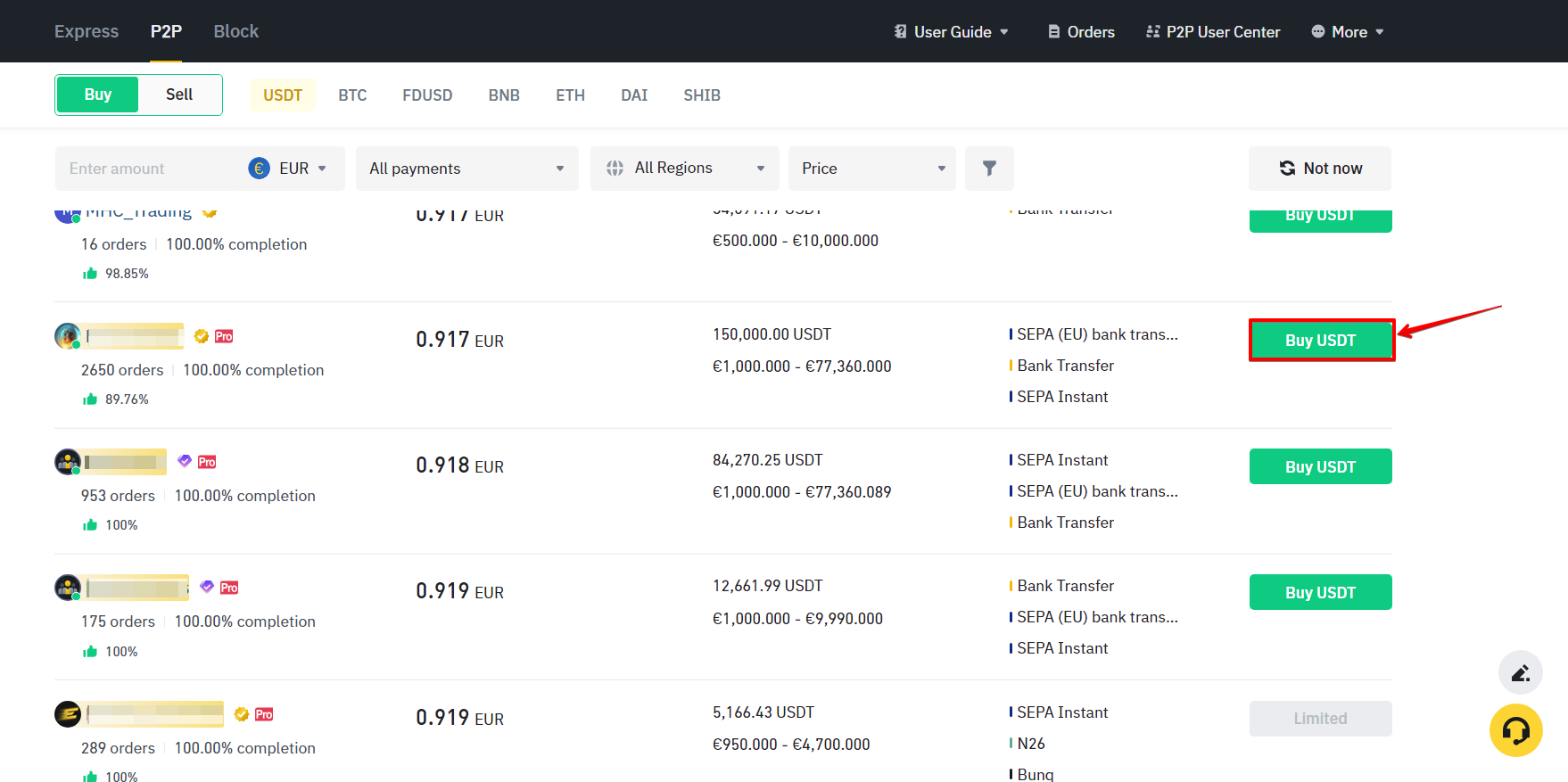Select the P2P tab
Image resolution: width=1568 pixels, height=782 pixels.
point(166,31)
